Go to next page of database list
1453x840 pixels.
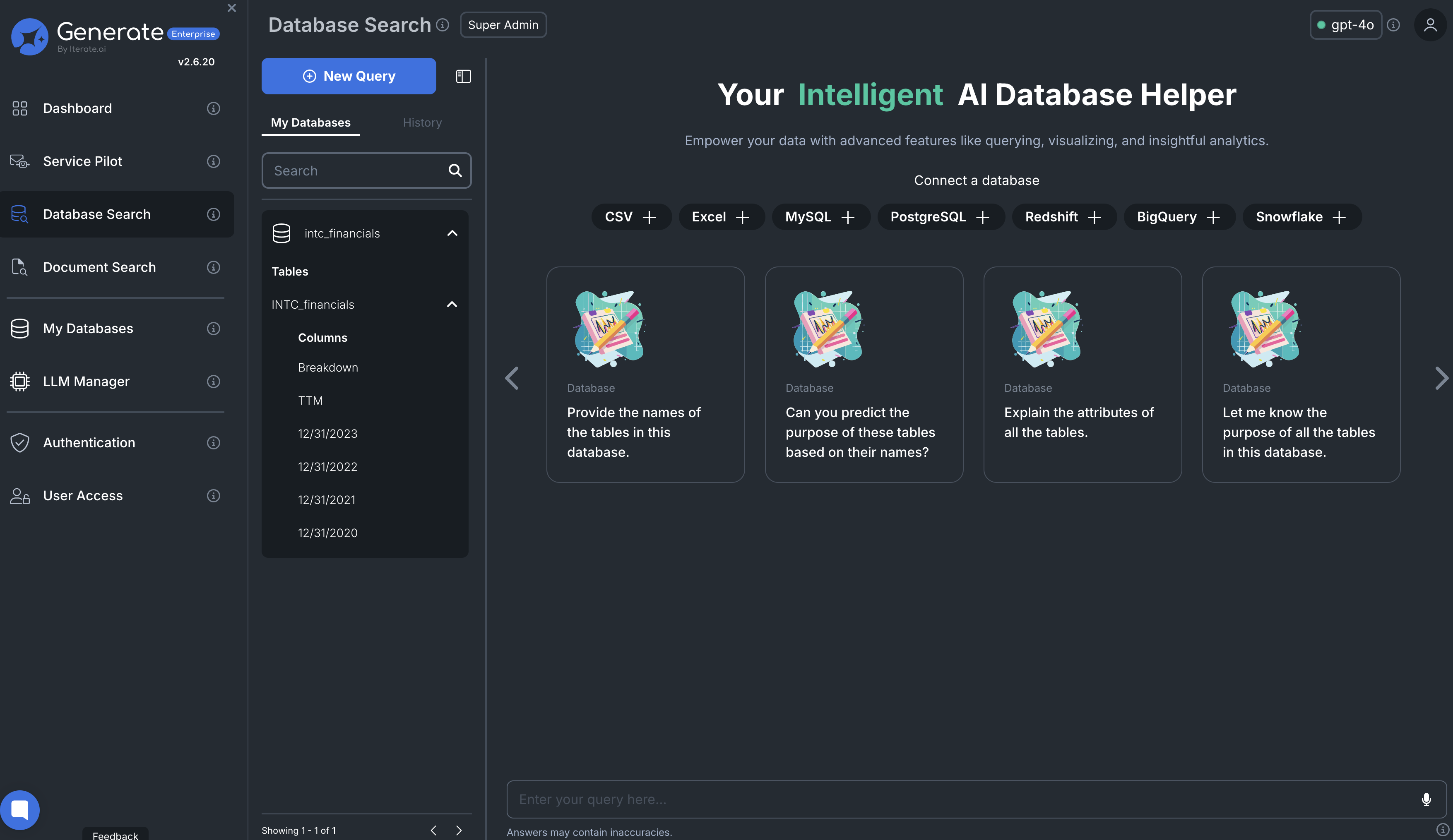(x=459, y=831)
